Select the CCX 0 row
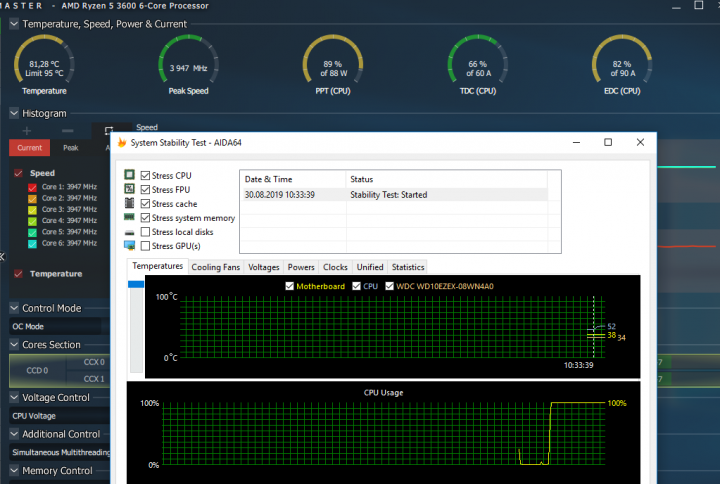 tap(89, 362)
